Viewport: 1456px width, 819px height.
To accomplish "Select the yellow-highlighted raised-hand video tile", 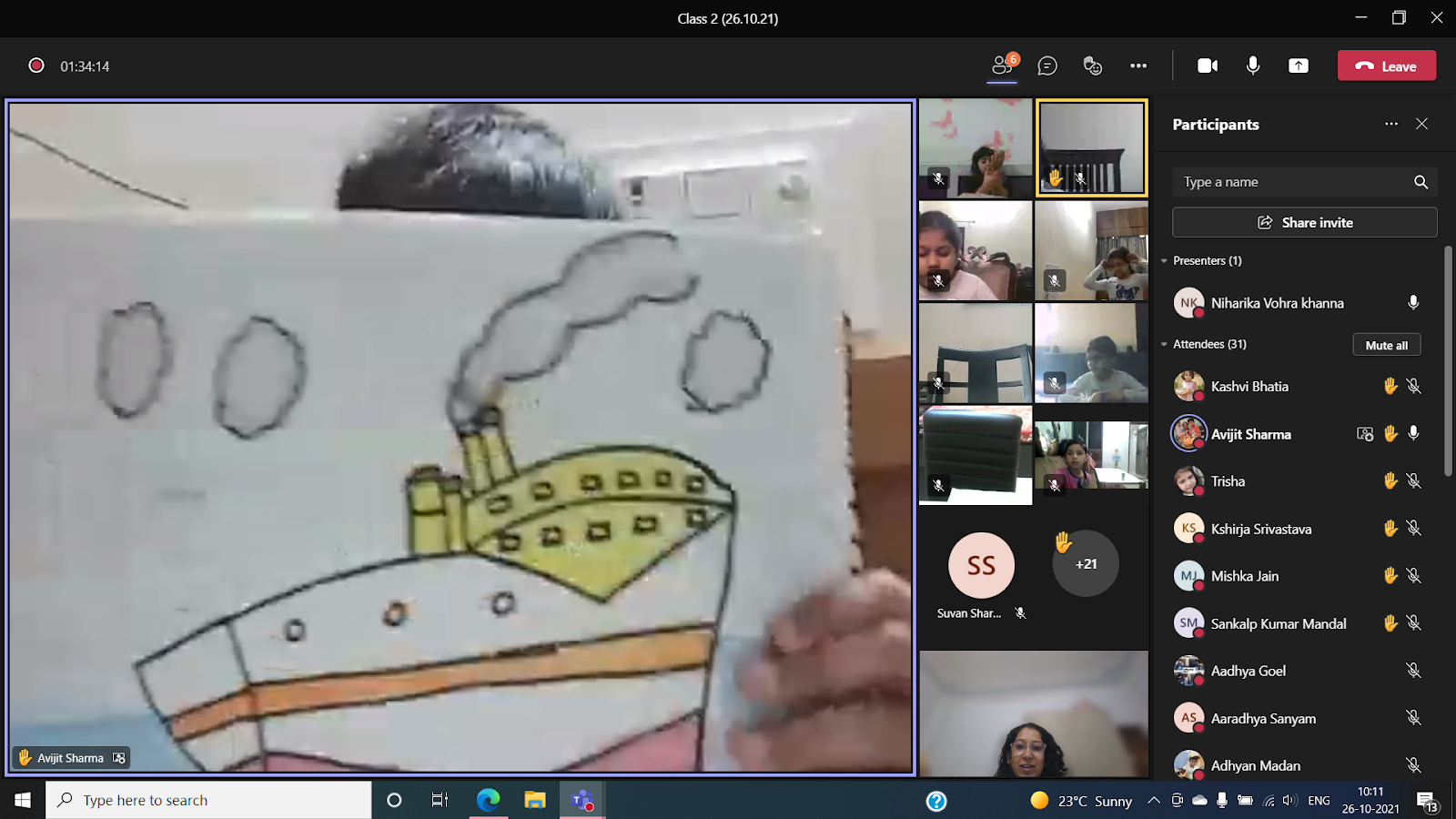I will click(1092, 147).
